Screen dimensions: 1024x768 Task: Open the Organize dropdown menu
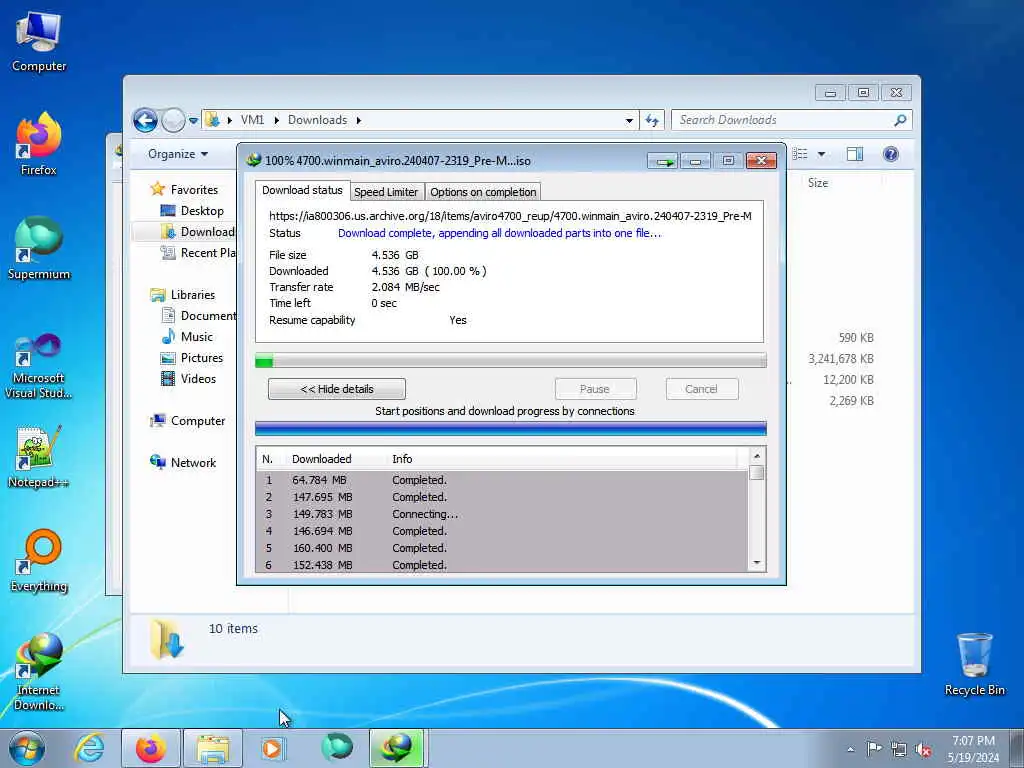tap(178, 154)
